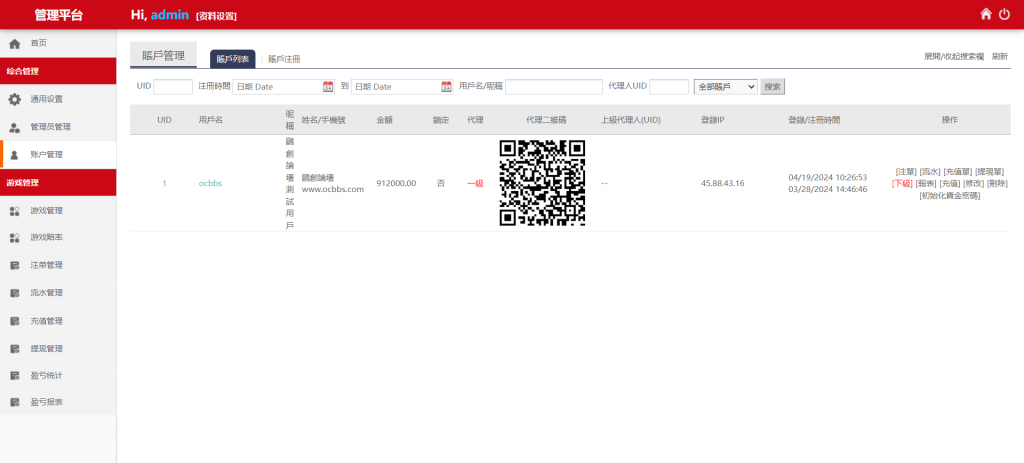
Task: Open 注单管理 via its sidebar icon
Action: pos(14,266)
